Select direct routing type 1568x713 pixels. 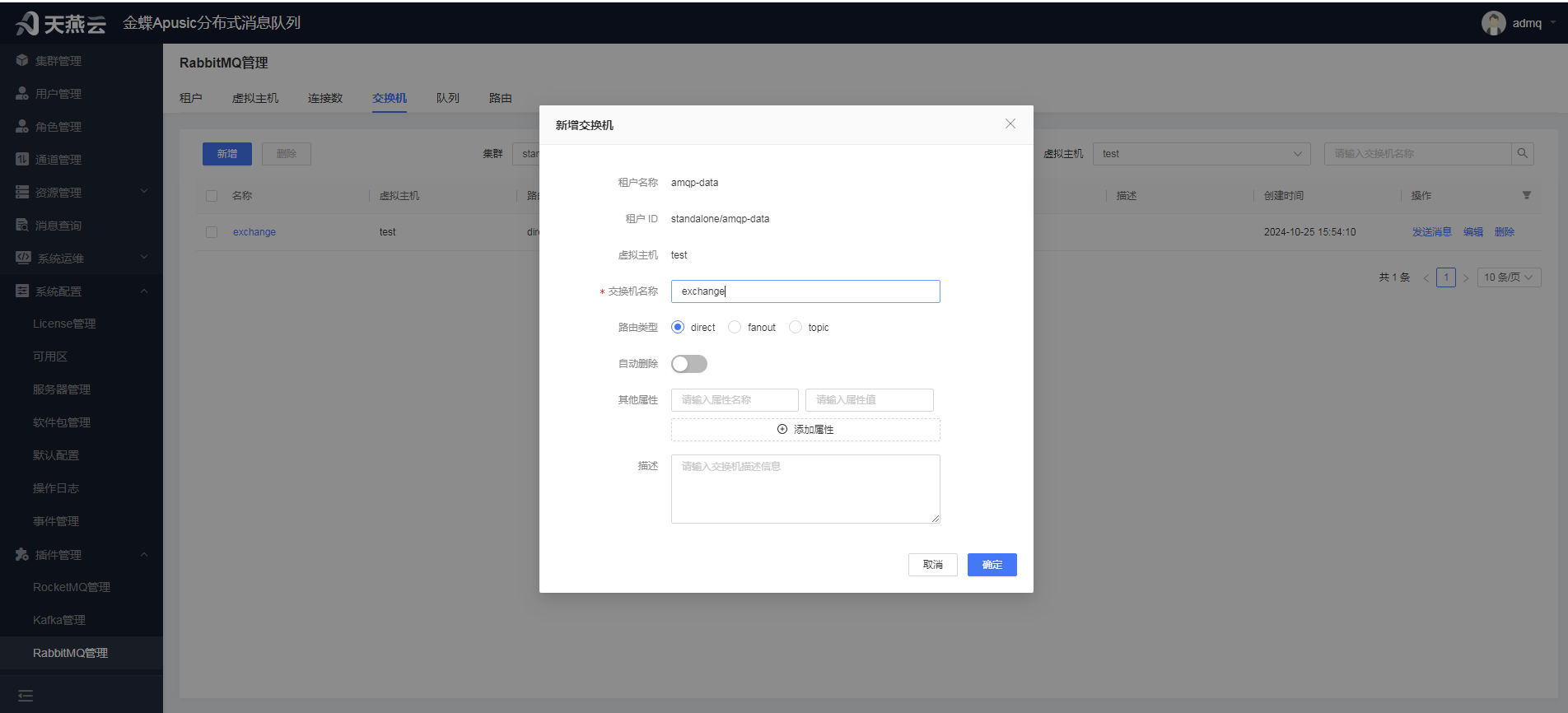[678, 327]
